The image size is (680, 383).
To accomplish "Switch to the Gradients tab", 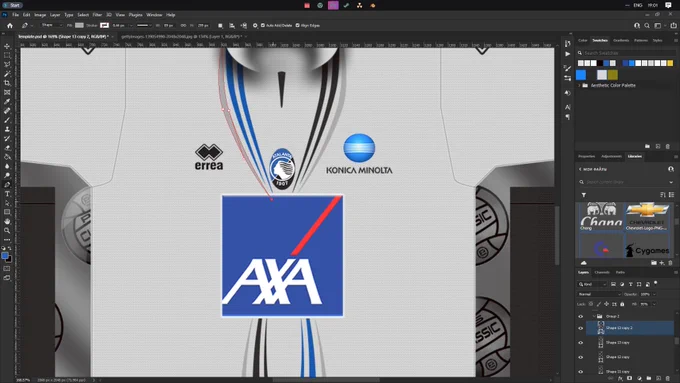I will click(x=621, y=40).
